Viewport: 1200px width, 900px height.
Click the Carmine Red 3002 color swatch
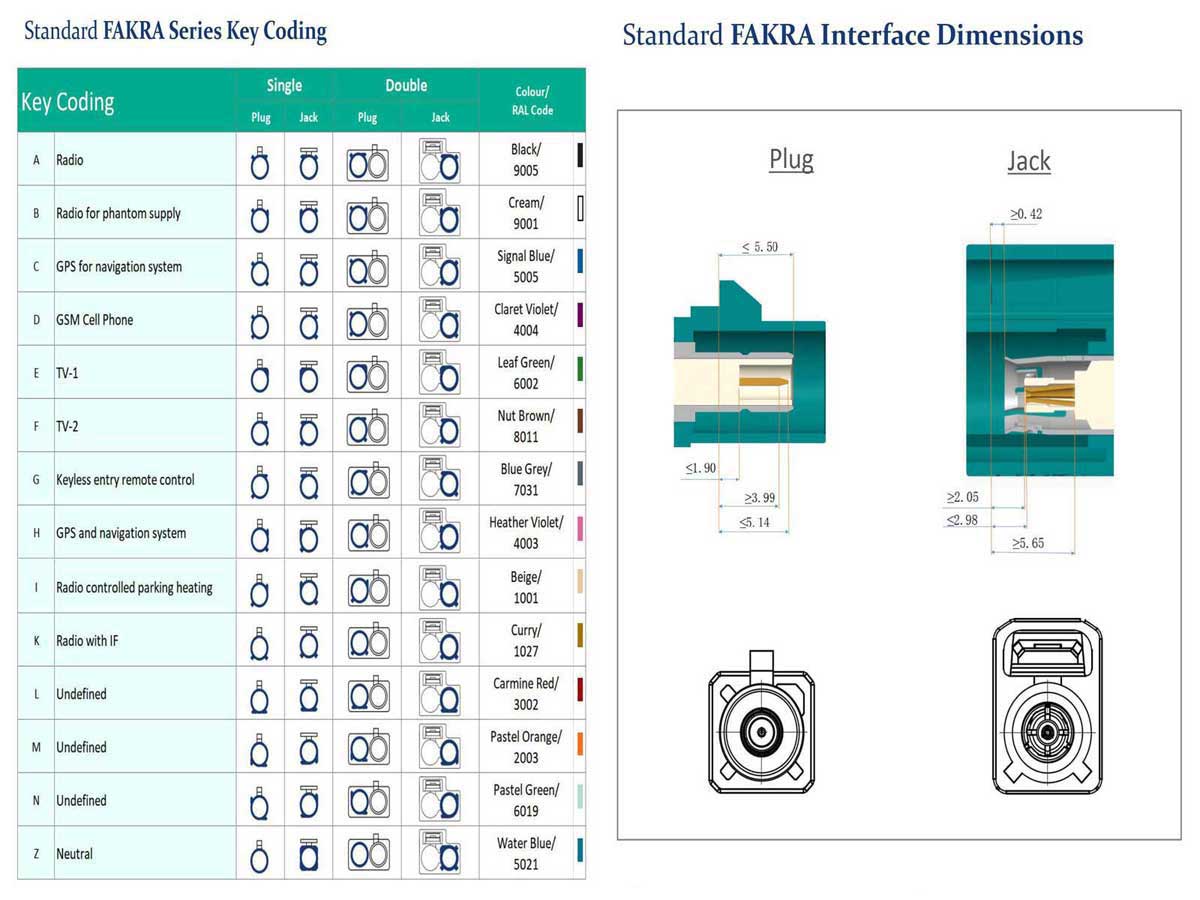coord(580,689)
